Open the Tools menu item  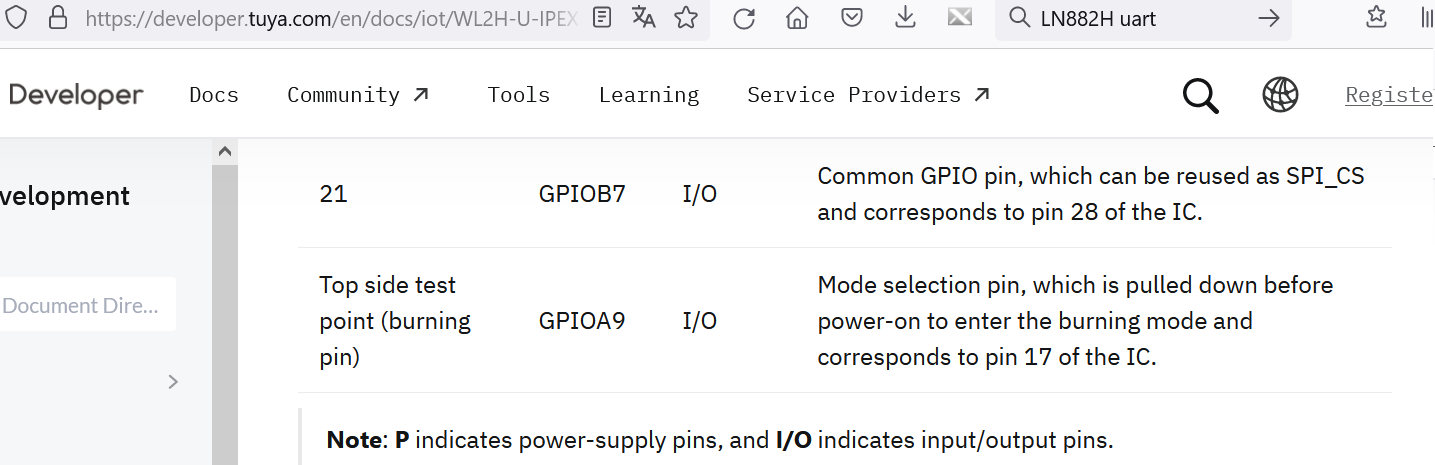519,95
